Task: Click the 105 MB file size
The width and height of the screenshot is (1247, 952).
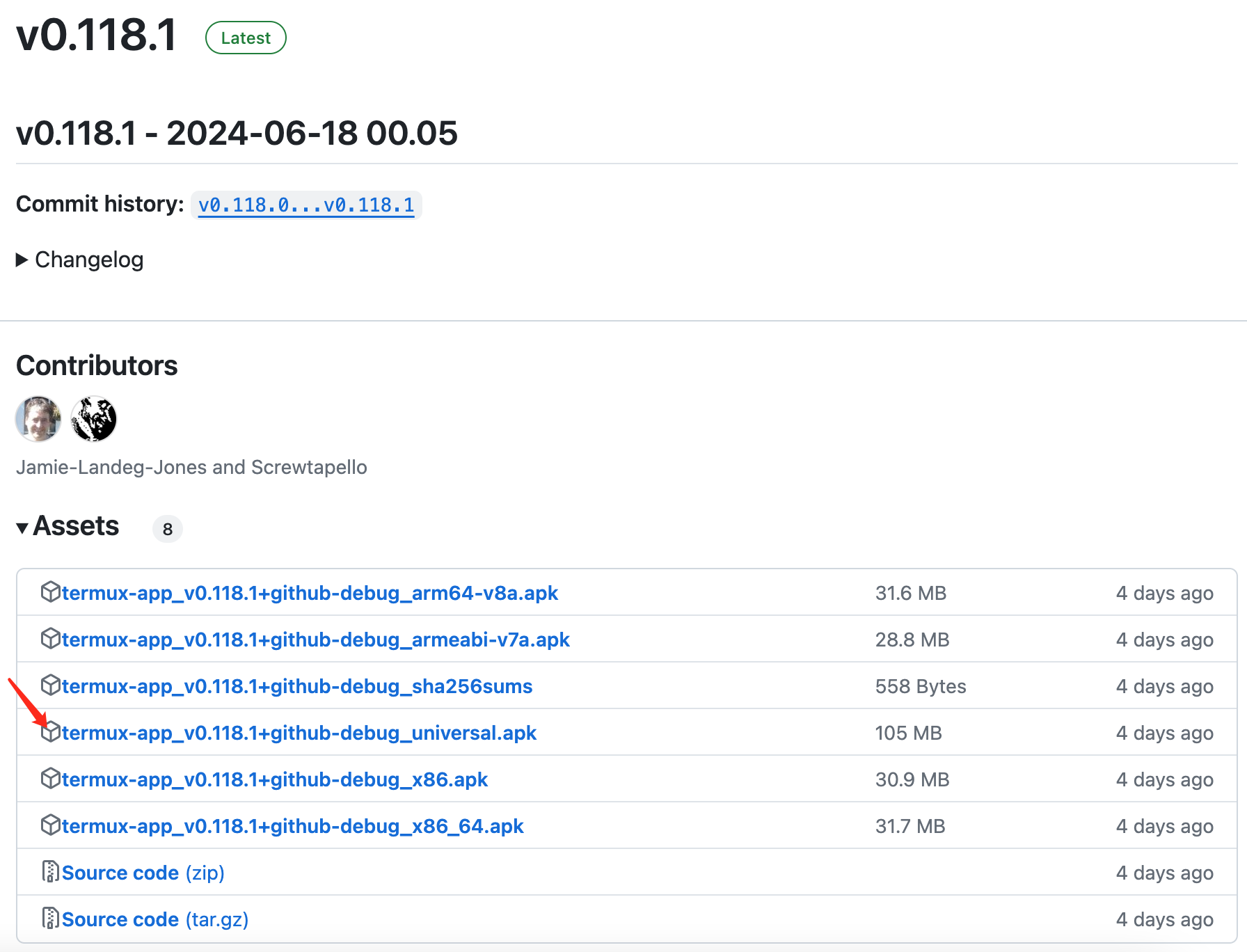Action: 908,733
